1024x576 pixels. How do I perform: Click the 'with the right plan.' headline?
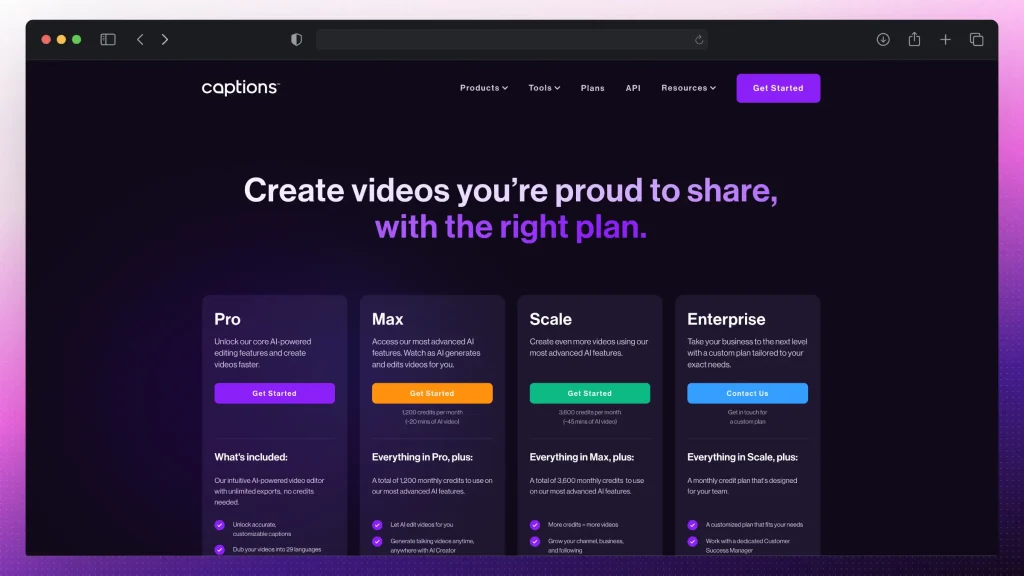(511, 227)
